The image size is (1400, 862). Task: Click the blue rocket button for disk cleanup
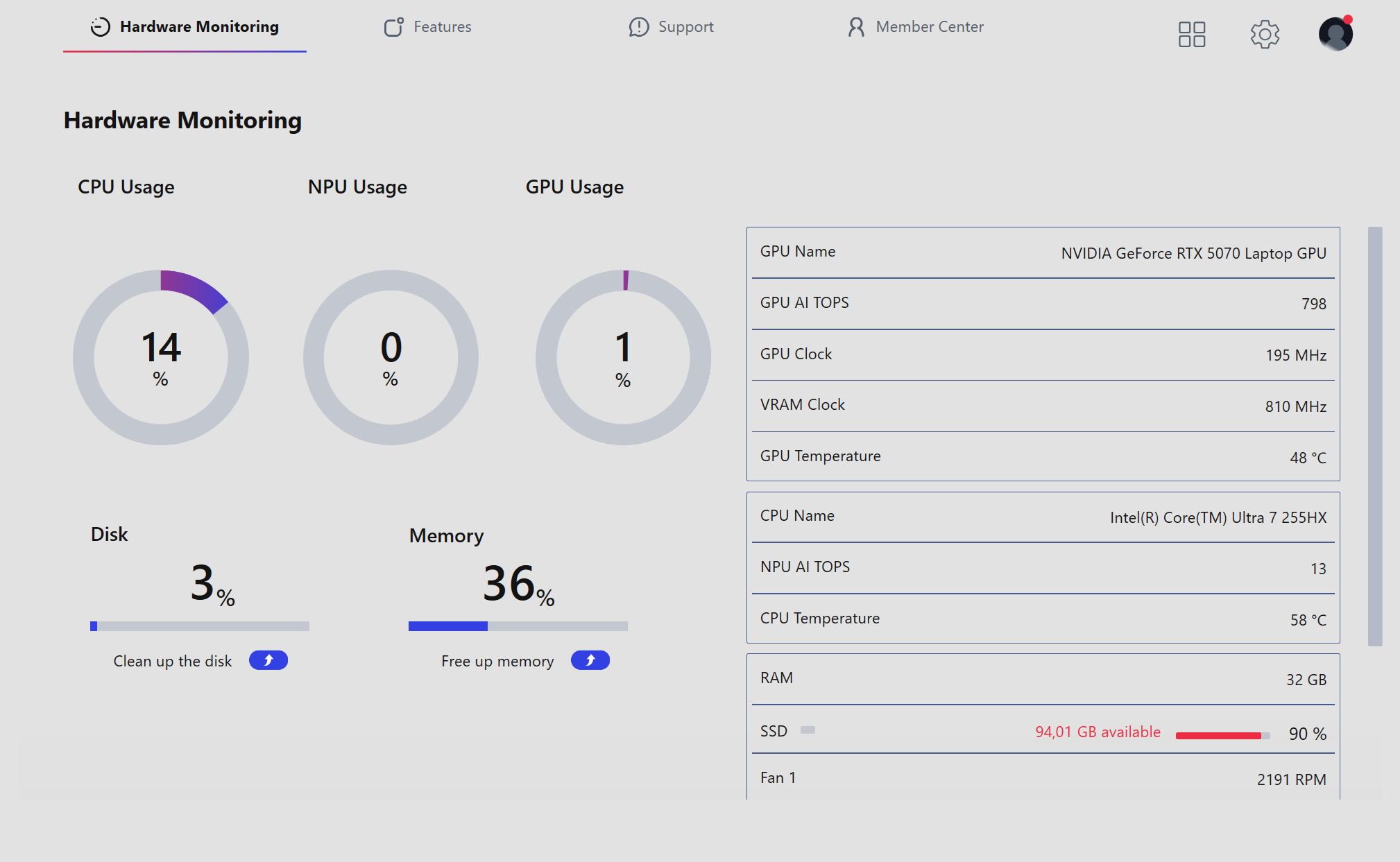(268, 660)
